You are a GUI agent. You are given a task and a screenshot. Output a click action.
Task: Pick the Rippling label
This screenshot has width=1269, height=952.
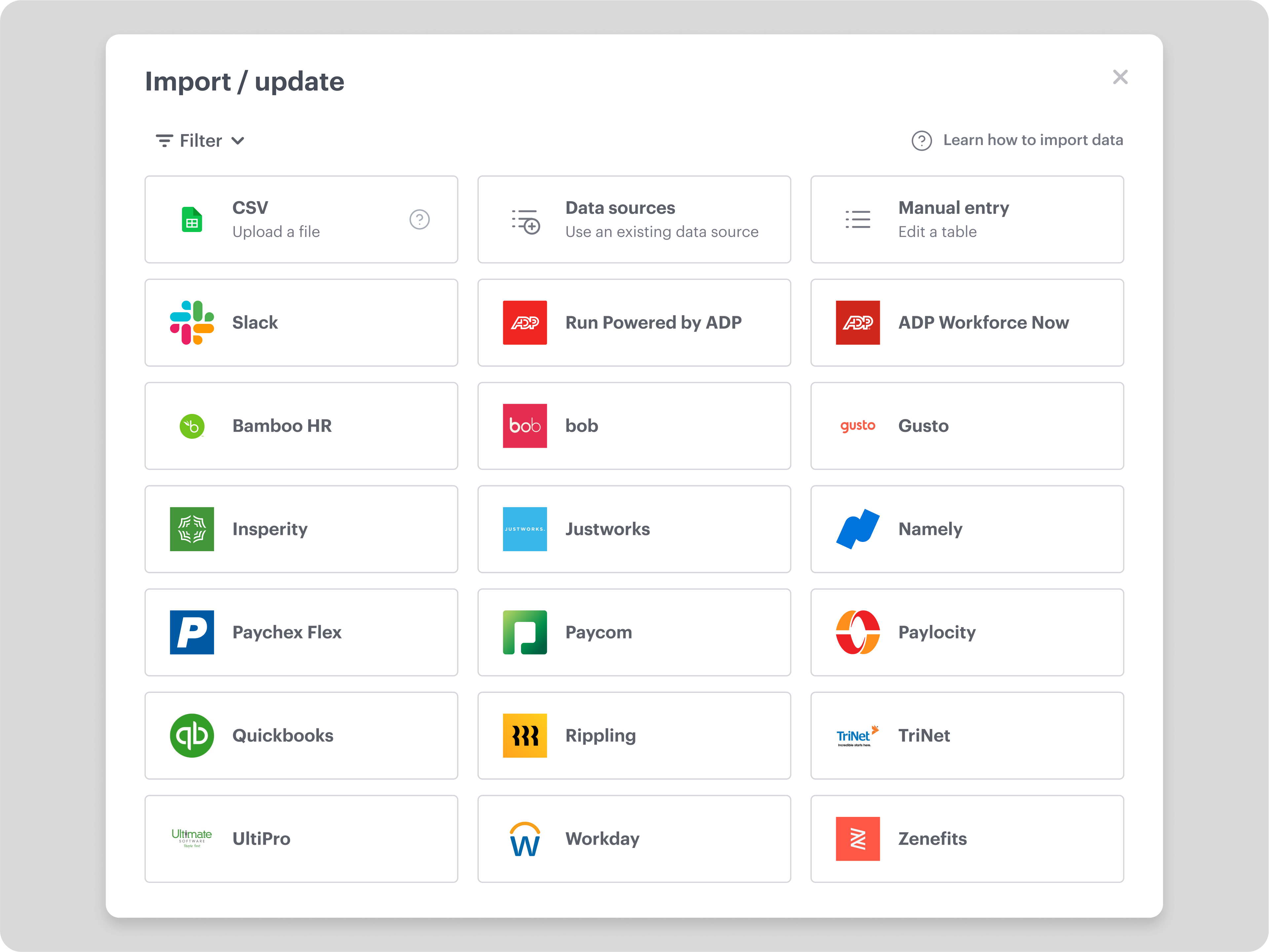pyautogui.click(x=601, y=736)
